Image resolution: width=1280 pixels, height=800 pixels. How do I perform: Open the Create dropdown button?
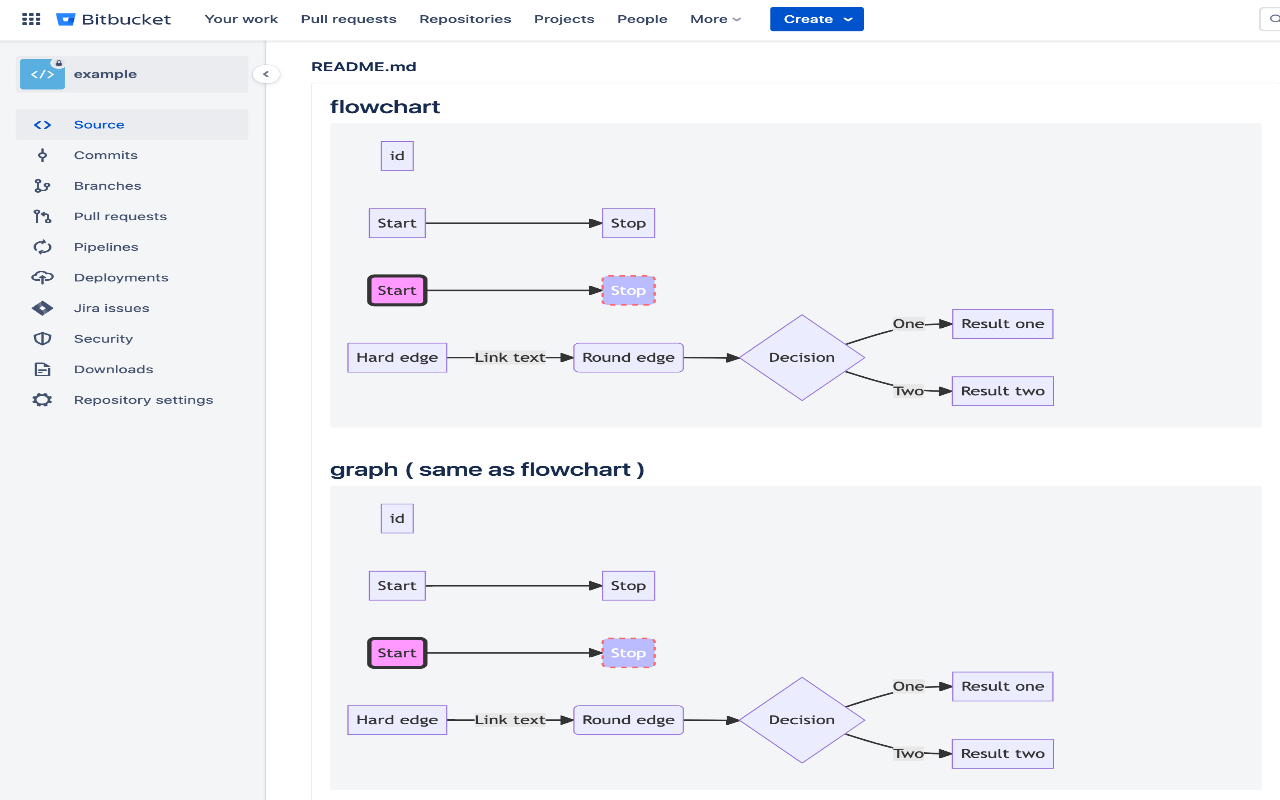pyautogui.click(x=816, y=19)
